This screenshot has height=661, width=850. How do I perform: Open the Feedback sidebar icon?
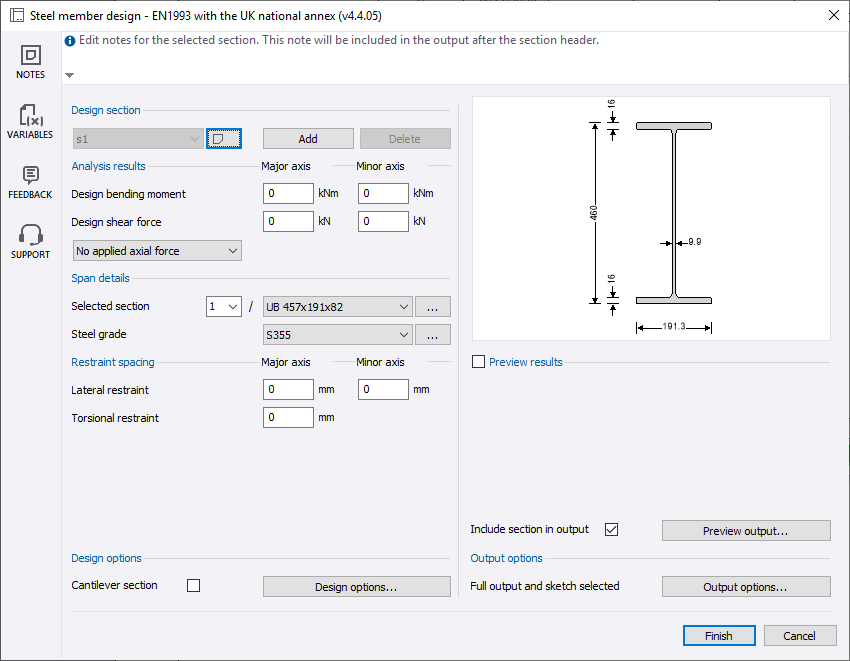click(x=30, y=182)
